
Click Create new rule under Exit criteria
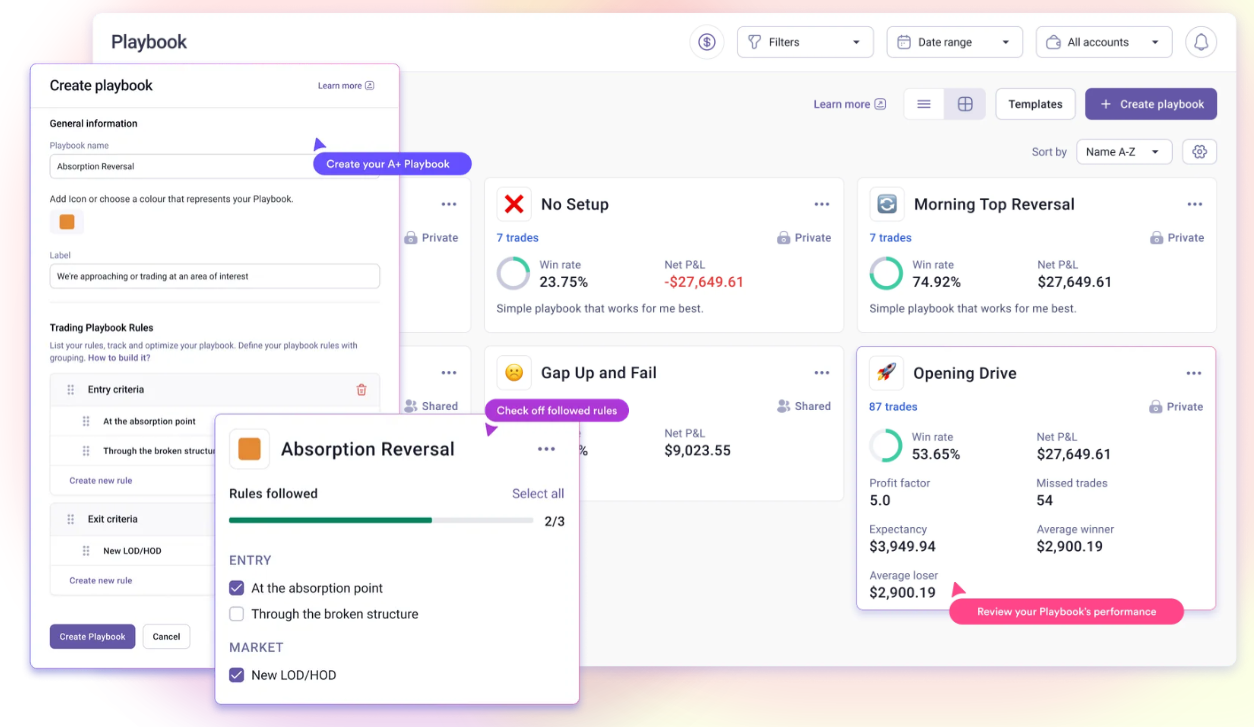tap(101, 580)
